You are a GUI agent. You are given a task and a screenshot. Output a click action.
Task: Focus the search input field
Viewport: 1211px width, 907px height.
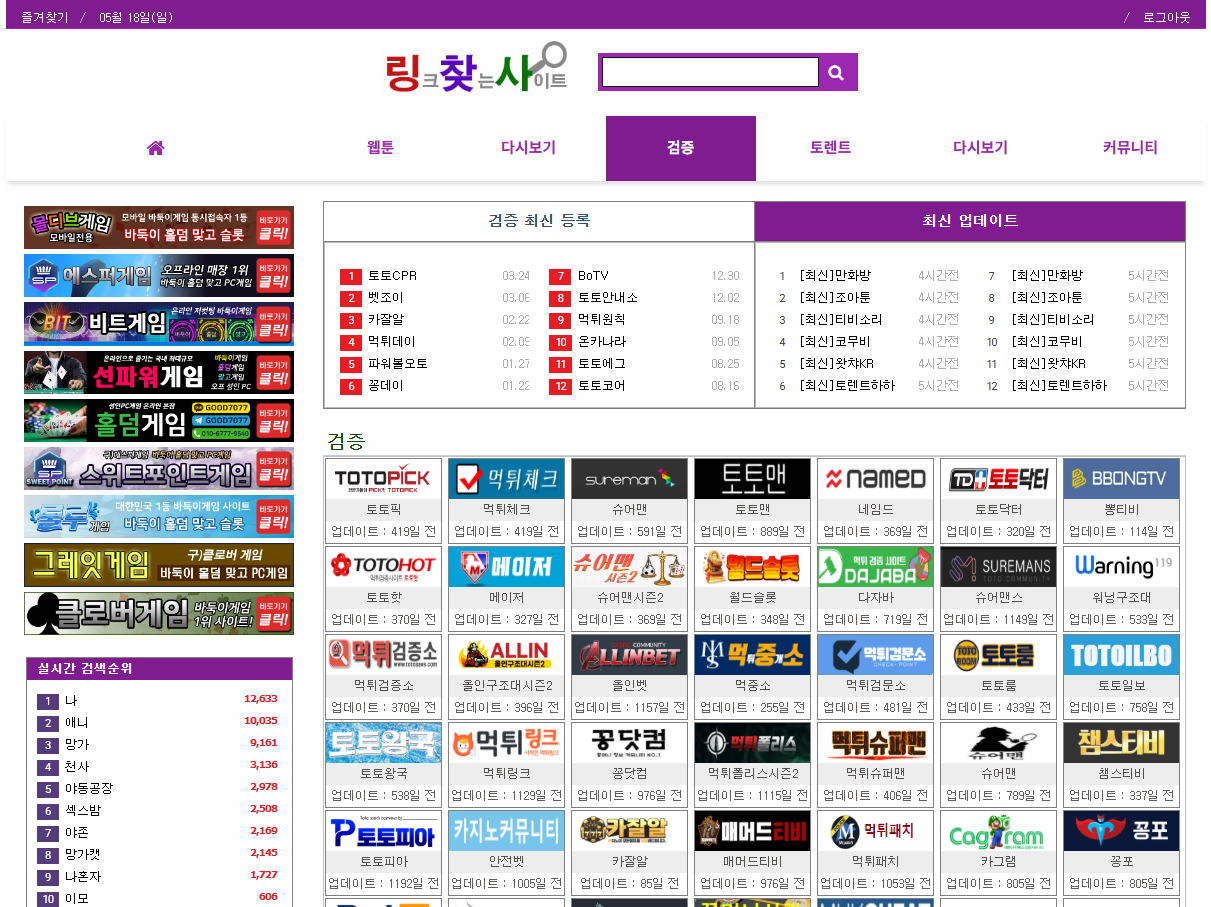click(x=710, y=72)
